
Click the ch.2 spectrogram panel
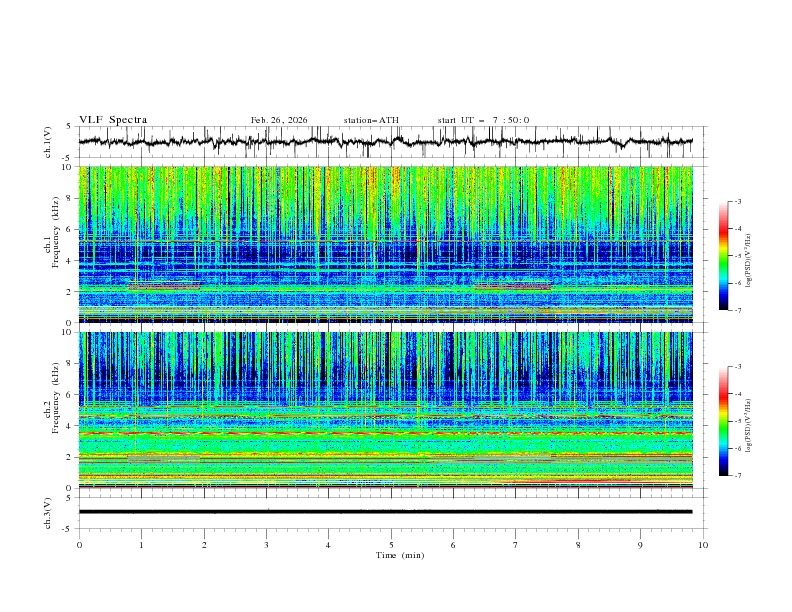(x=385, y=410)
